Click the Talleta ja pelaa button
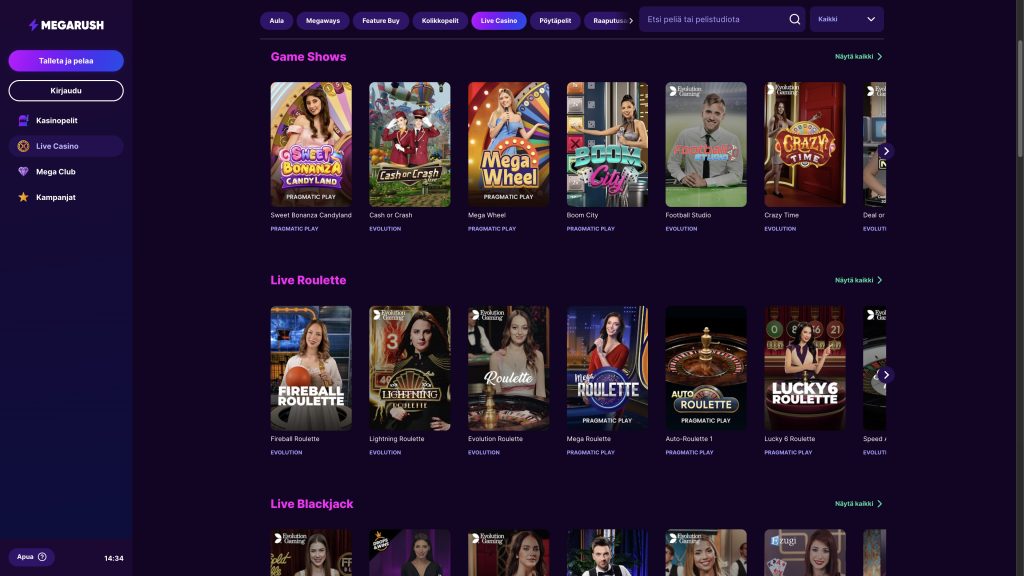This screenshot has width=1024, height=576. [x=66, y=61]
